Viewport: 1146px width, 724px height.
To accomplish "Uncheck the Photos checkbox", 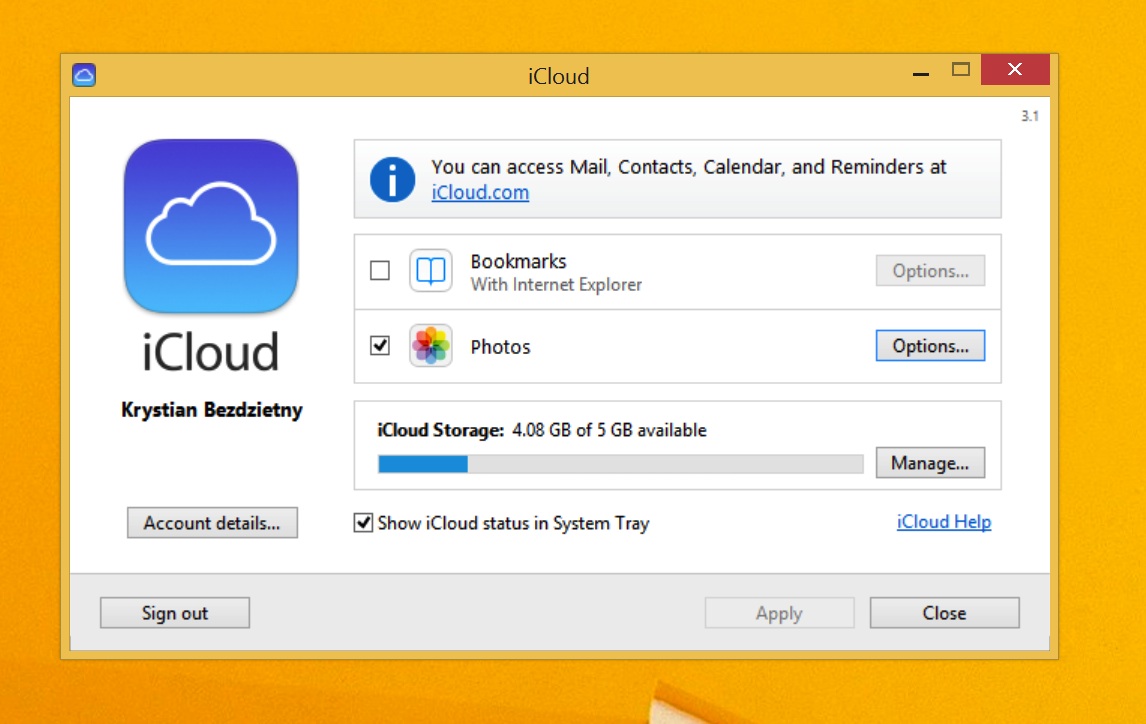I will (x=380, y=346).
